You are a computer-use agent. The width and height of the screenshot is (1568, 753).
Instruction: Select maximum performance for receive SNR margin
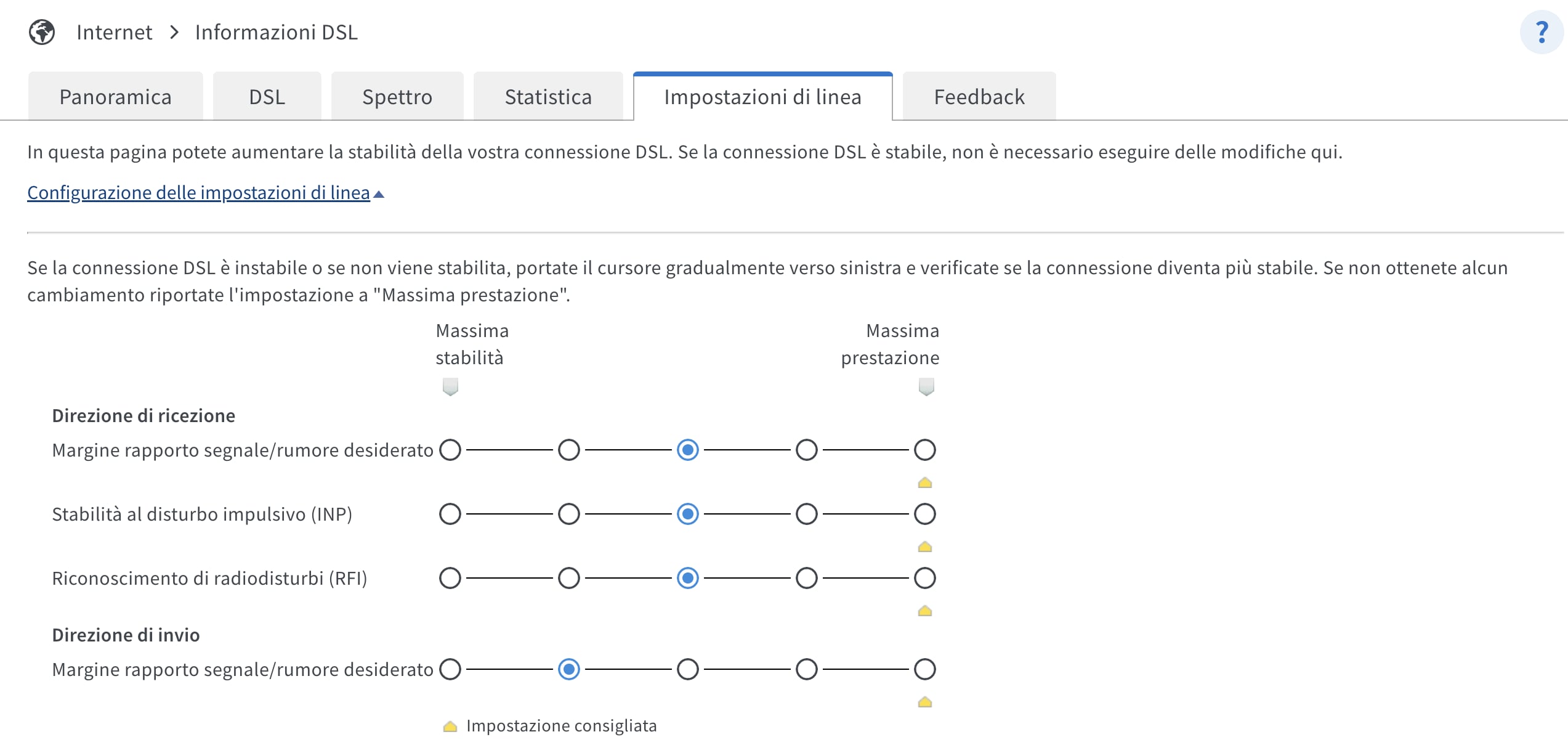[924, 450]
